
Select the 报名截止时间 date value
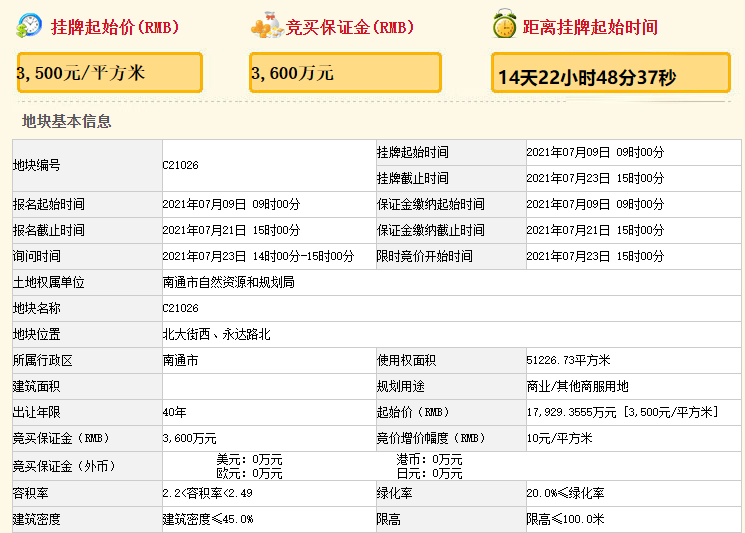pyautogui.click(x=231, y=231)
